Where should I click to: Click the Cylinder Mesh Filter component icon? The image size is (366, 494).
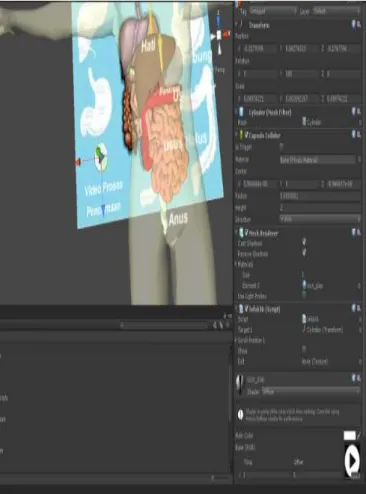tap(241, 112)
